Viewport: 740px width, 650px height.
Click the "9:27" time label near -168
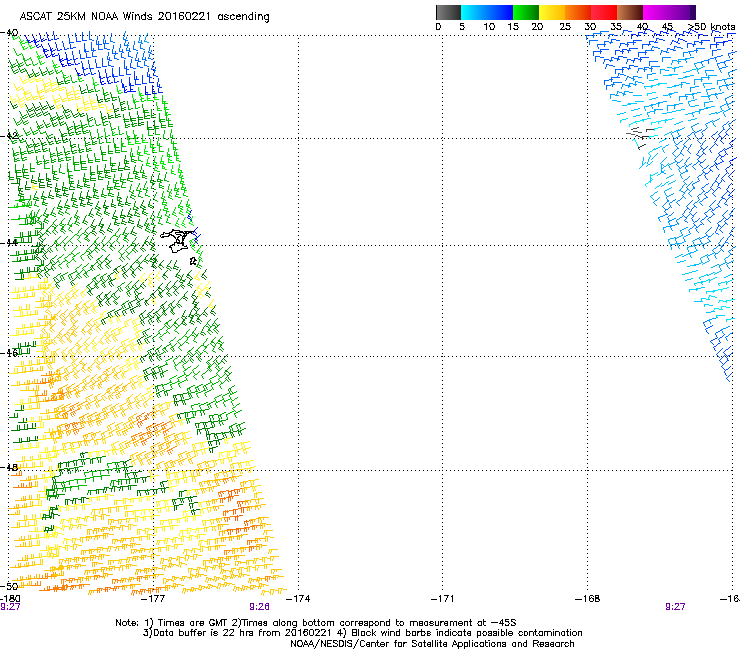click(x=675, y=607)
